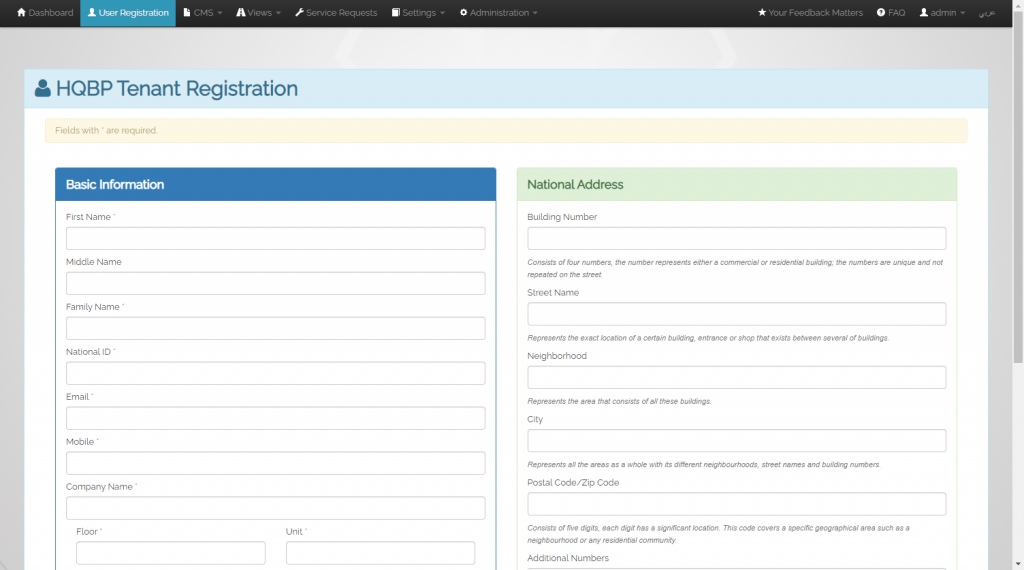Image resolution: width=1024 pixels, height=570 pixels.
Task: Click the User Registration person icon
Action: 92,13
